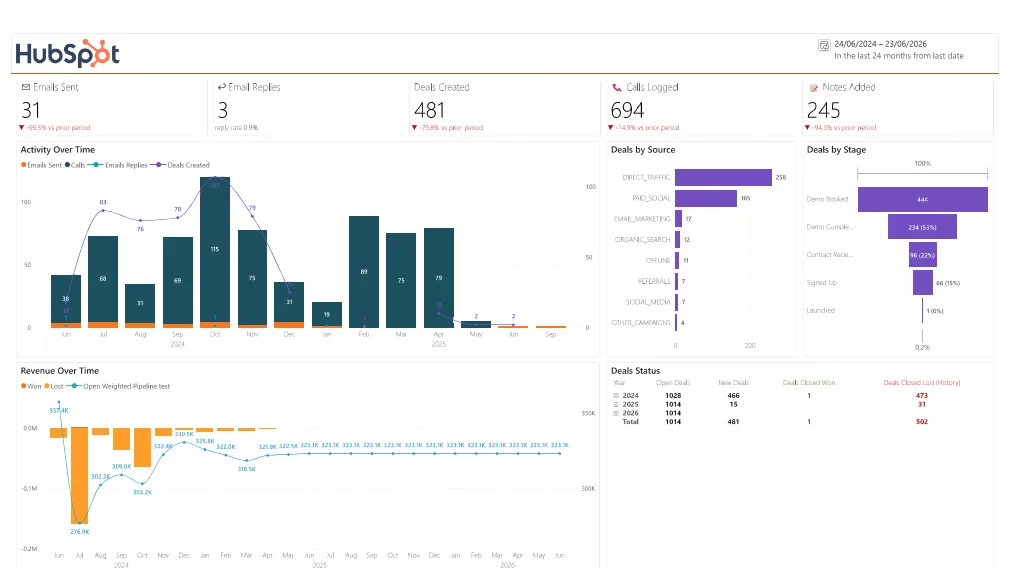Click the Calls Logged value 694

point(627,110)
